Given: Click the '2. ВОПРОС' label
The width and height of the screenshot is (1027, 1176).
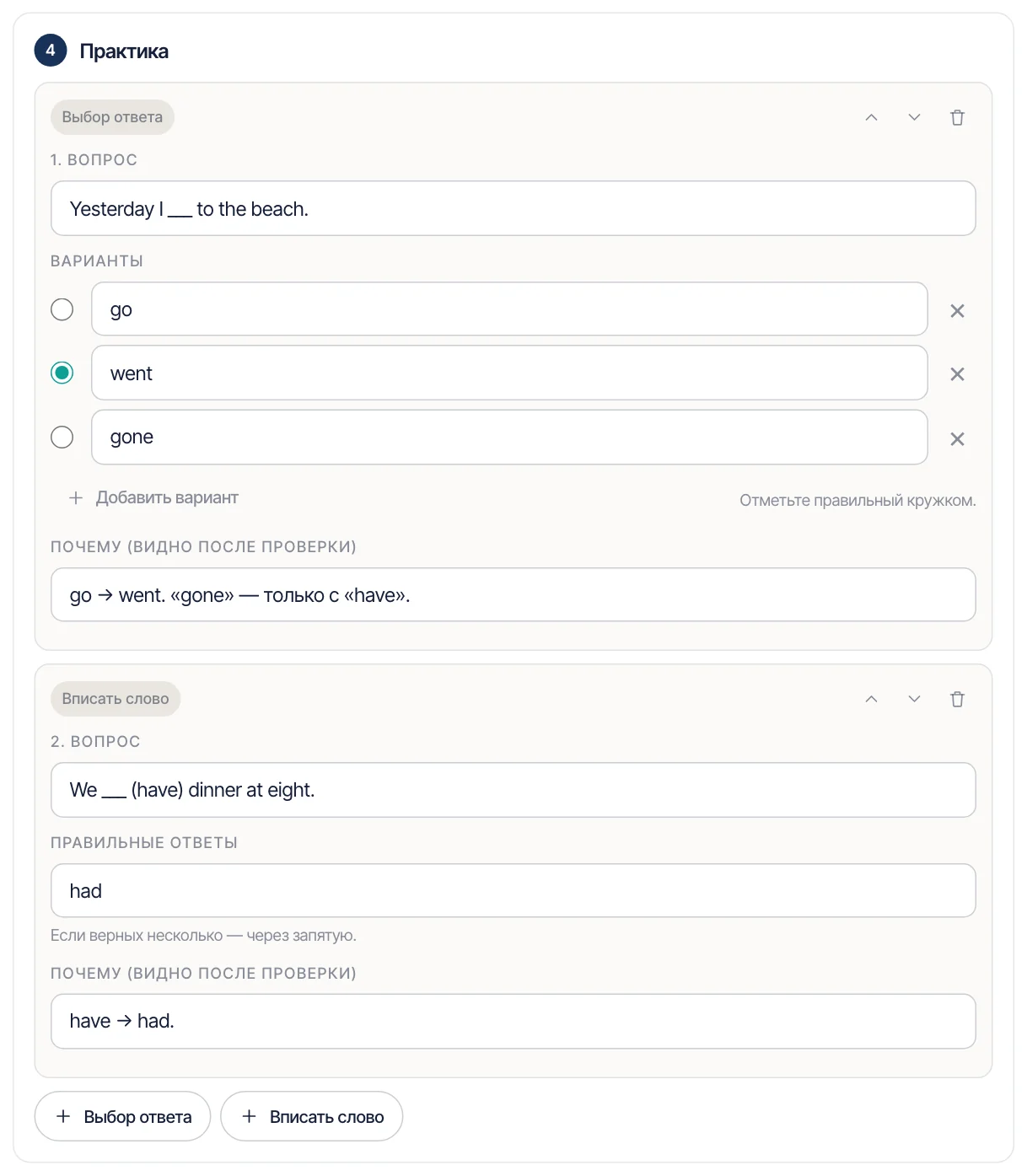Looking at the screenshot, I should (95, 742).
